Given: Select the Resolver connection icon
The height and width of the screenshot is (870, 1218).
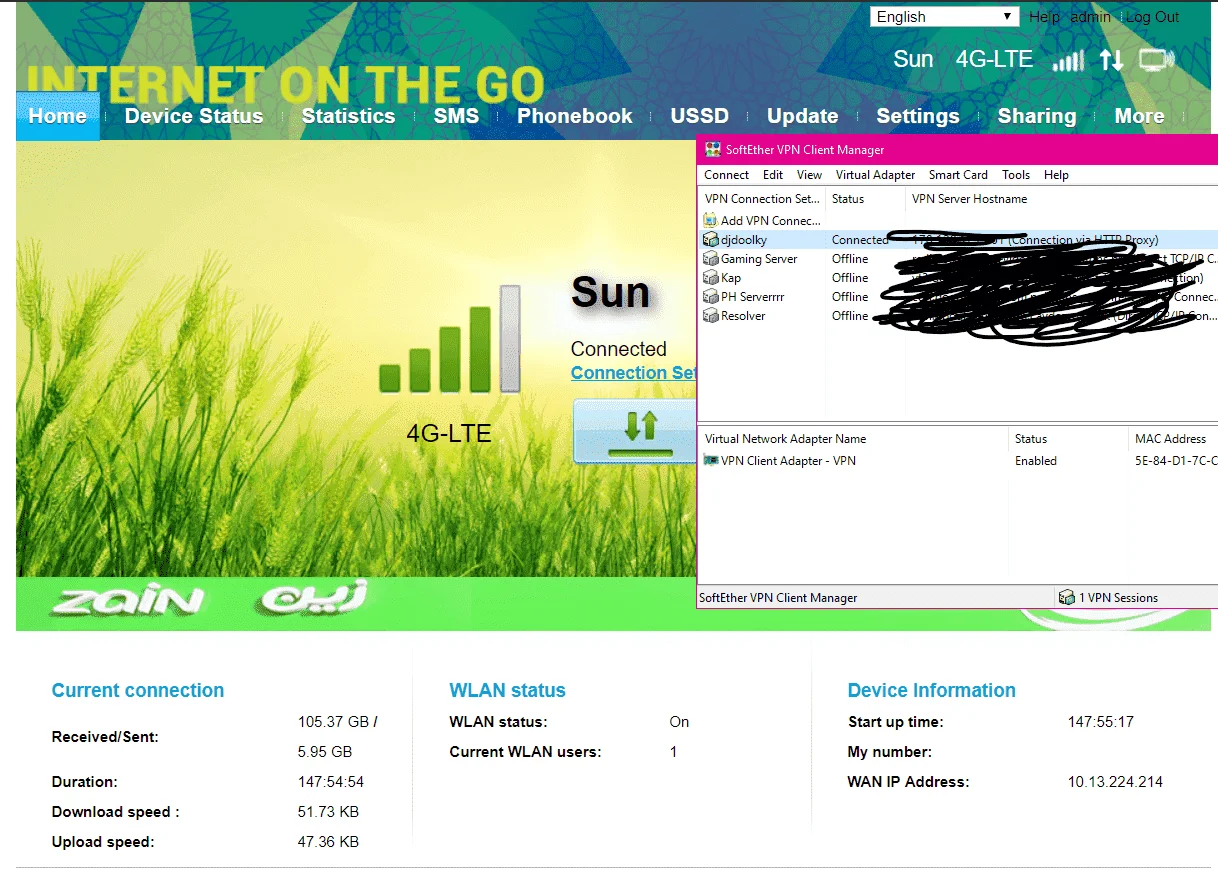Looking at the screenshot, I should [710, 316].
